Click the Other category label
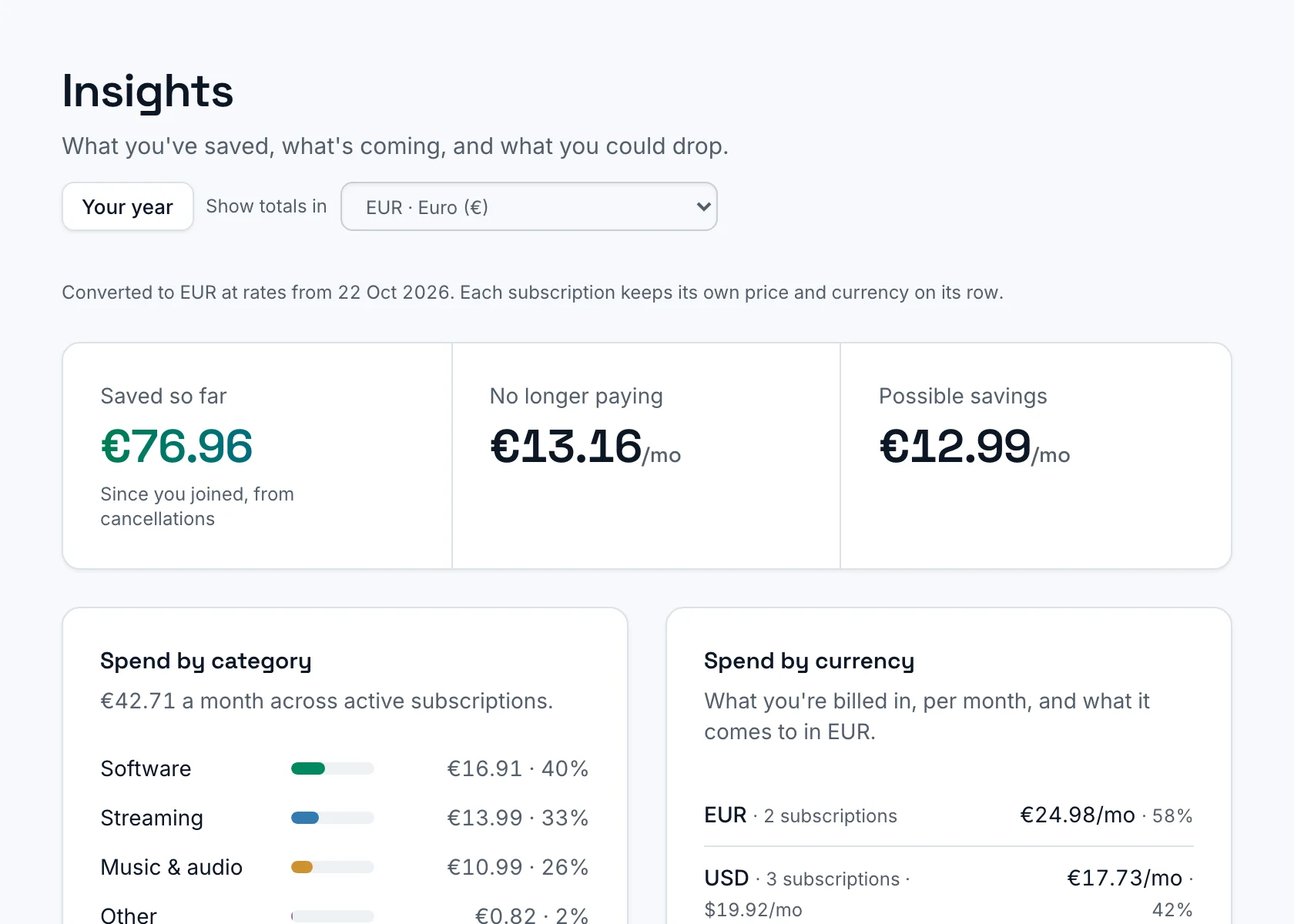Image resolution: width=1294 pixels, height=924 pixels. click(x=129, y=915)
